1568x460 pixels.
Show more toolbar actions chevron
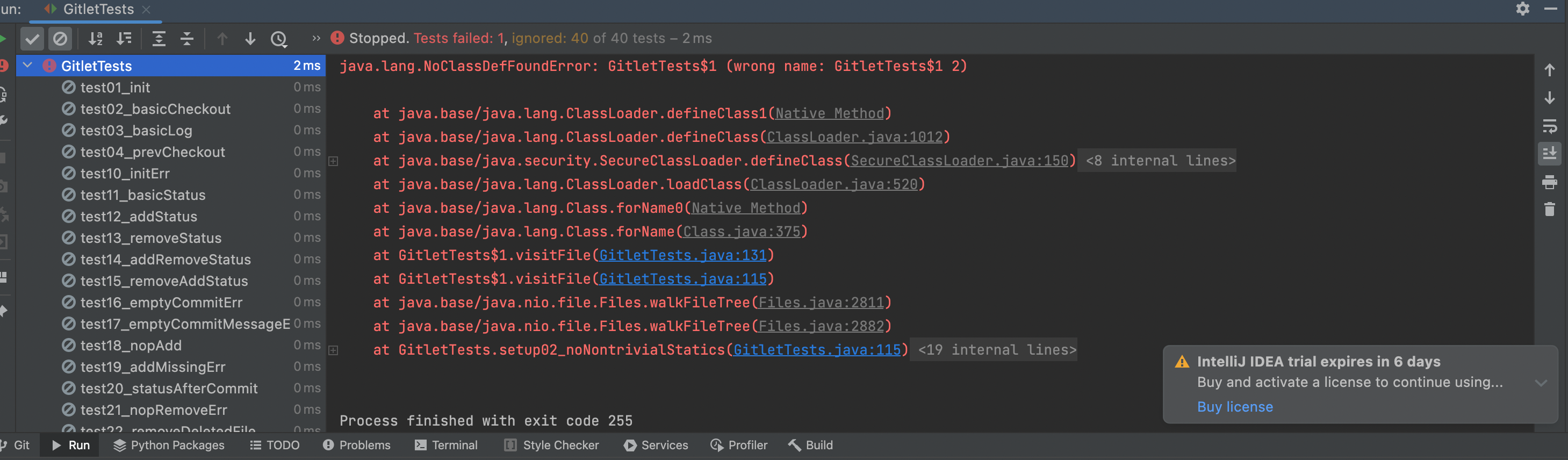pyautogui.click(x=316, y=38)
